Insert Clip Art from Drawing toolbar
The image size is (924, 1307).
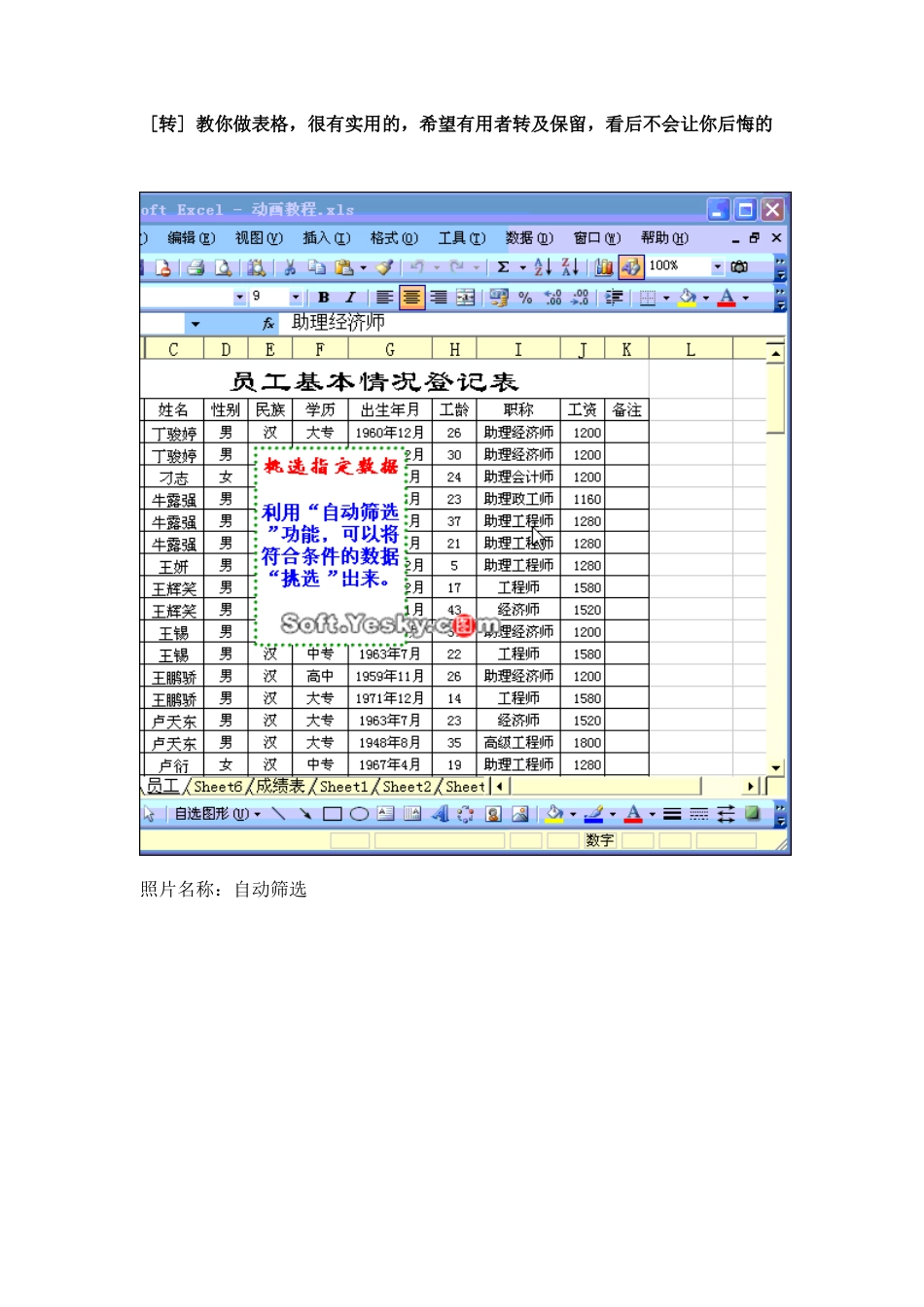[493, 814]
